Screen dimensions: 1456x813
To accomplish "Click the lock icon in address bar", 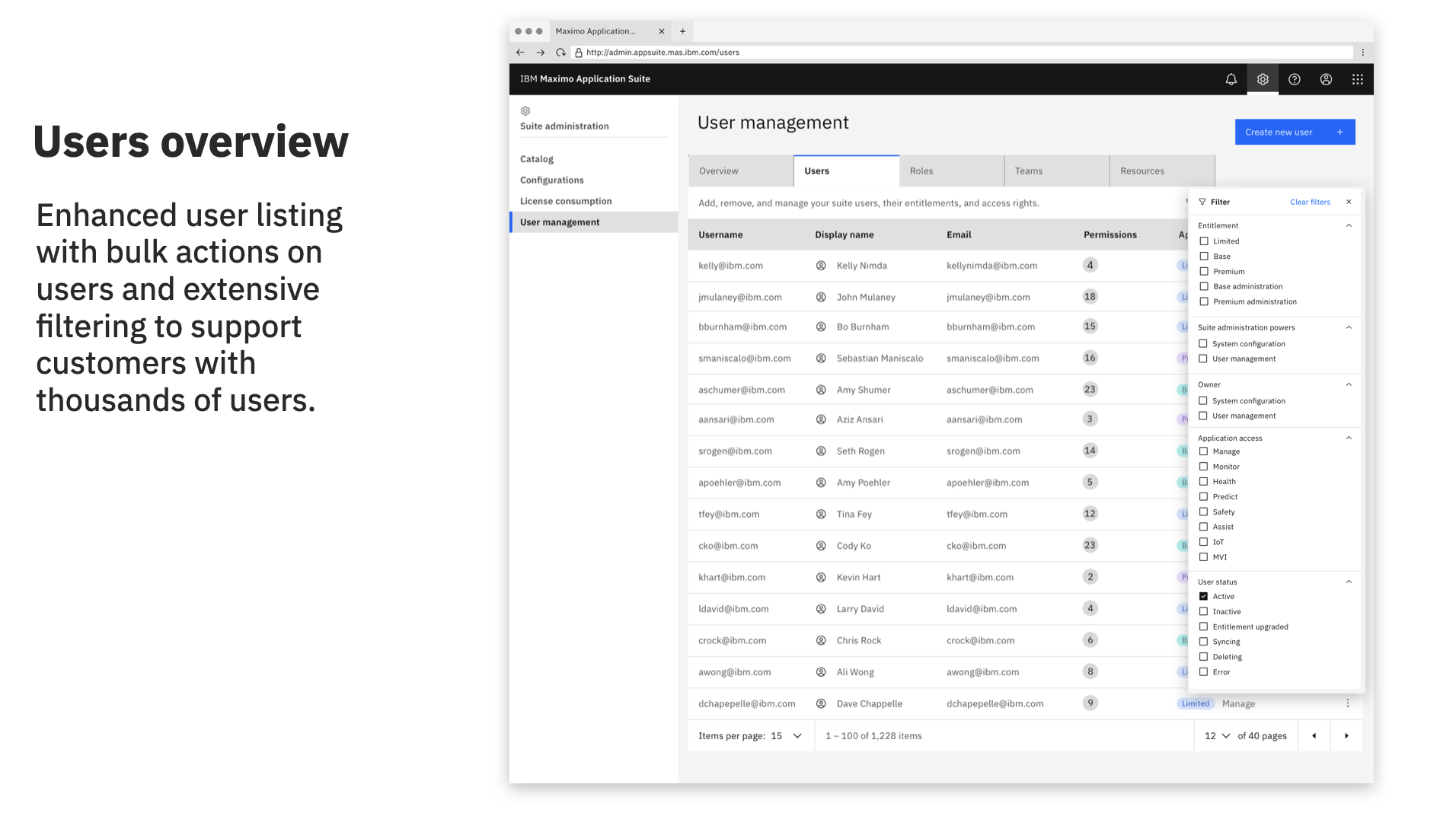I will [x=579, y=53].
